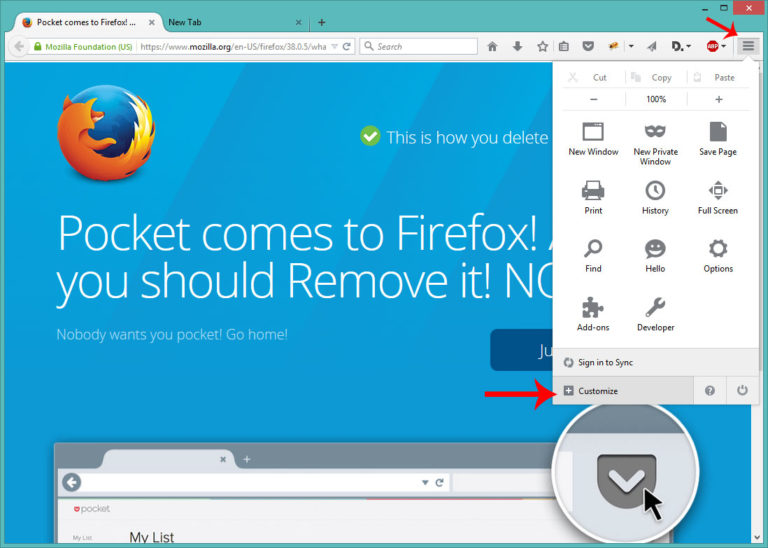Click Paste in the edit controls
This screenshot has width=768, height=548.
(719, 77)
